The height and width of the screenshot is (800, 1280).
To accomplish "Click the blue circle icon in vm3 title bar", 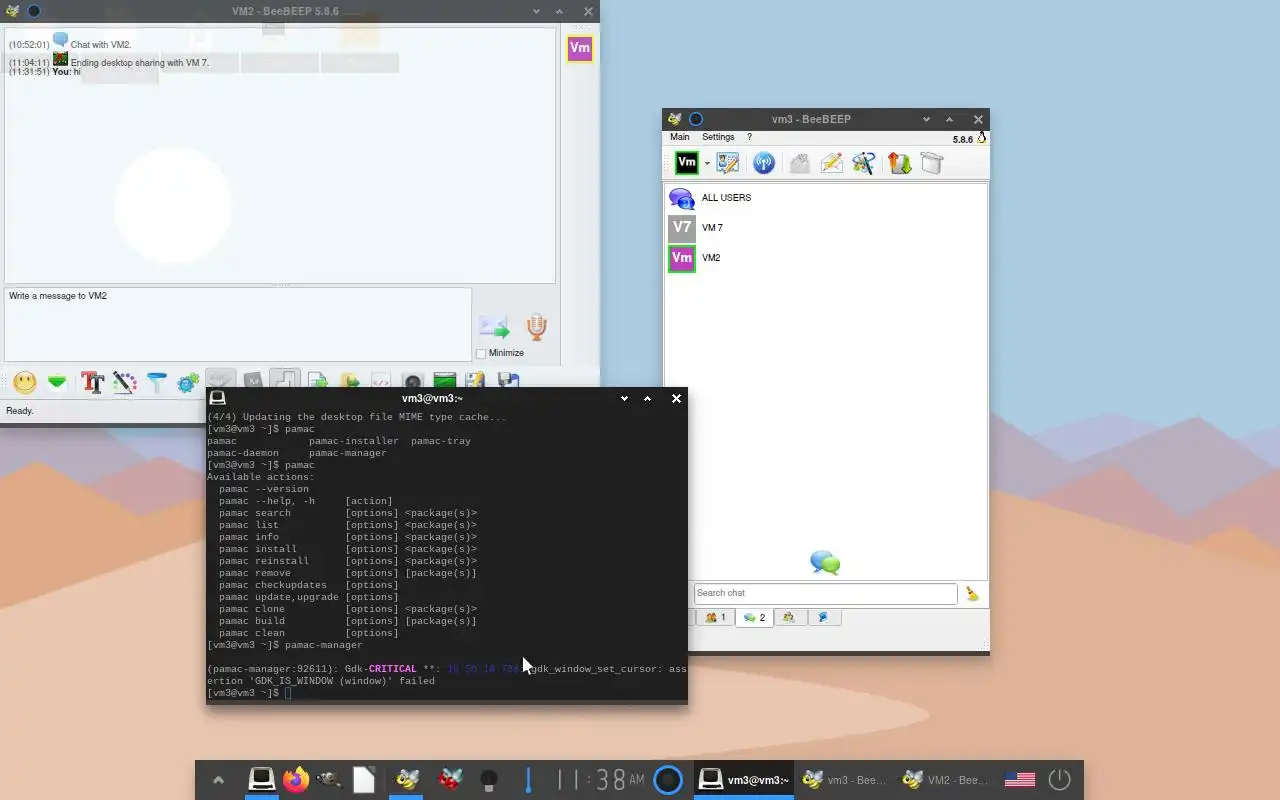I will [696, 119].
